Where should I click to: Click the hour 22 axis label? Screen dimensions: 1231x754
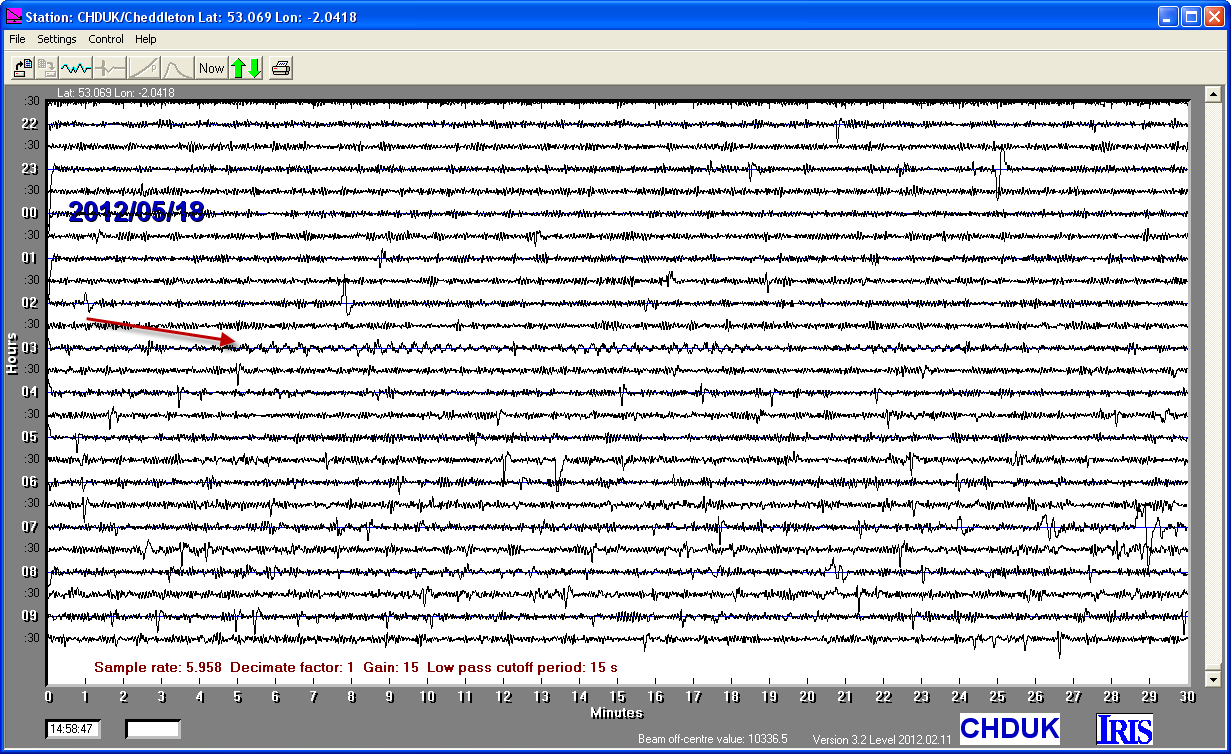(29, 123)
